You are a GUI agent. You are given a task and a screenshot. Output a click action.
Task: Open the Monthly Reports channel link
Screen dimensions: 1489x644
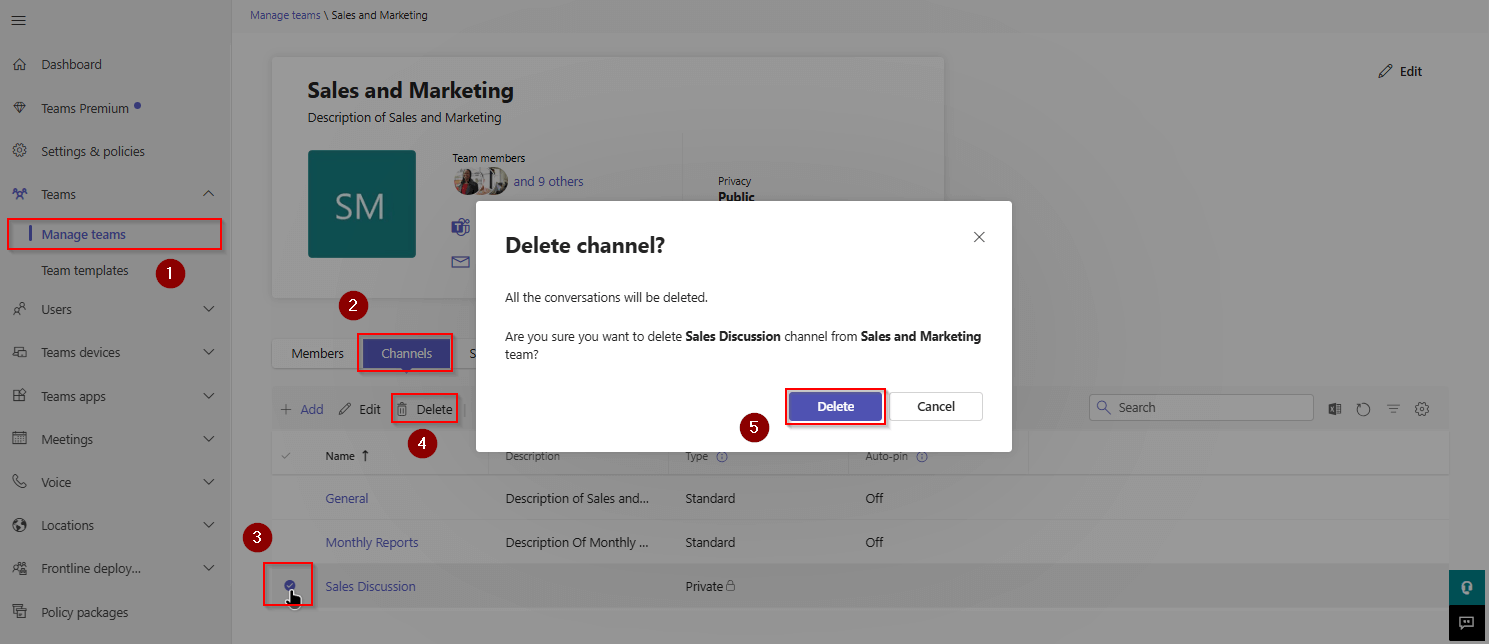pos(372,542)
